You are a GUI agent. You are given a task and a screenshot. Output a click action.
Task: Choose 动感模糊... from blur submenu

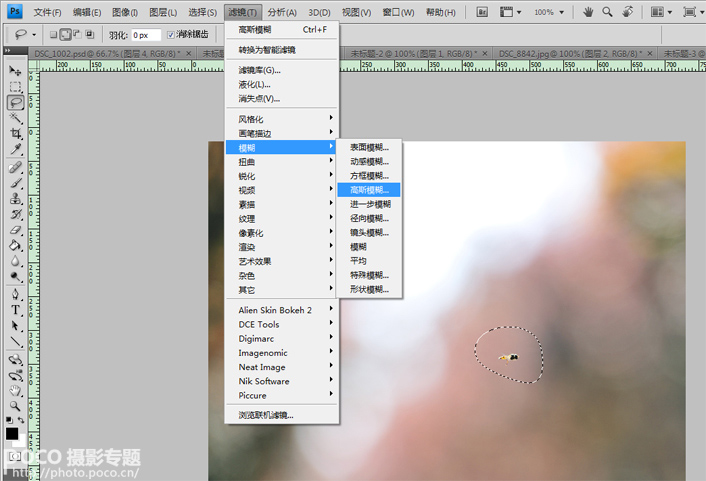click(x=369, y=161)
